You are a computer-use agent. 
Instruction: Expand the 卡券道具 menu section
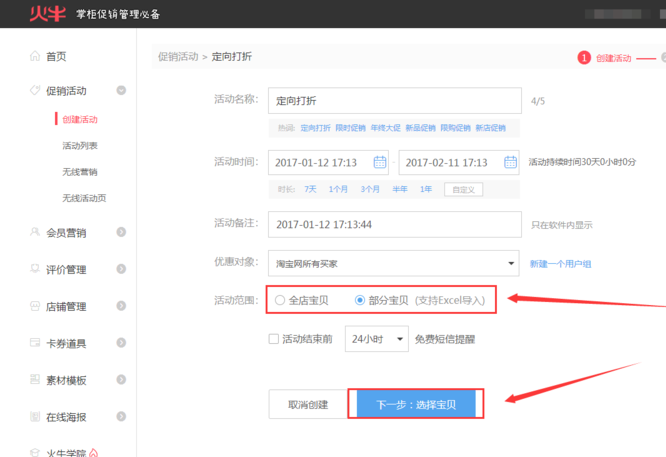121,342
